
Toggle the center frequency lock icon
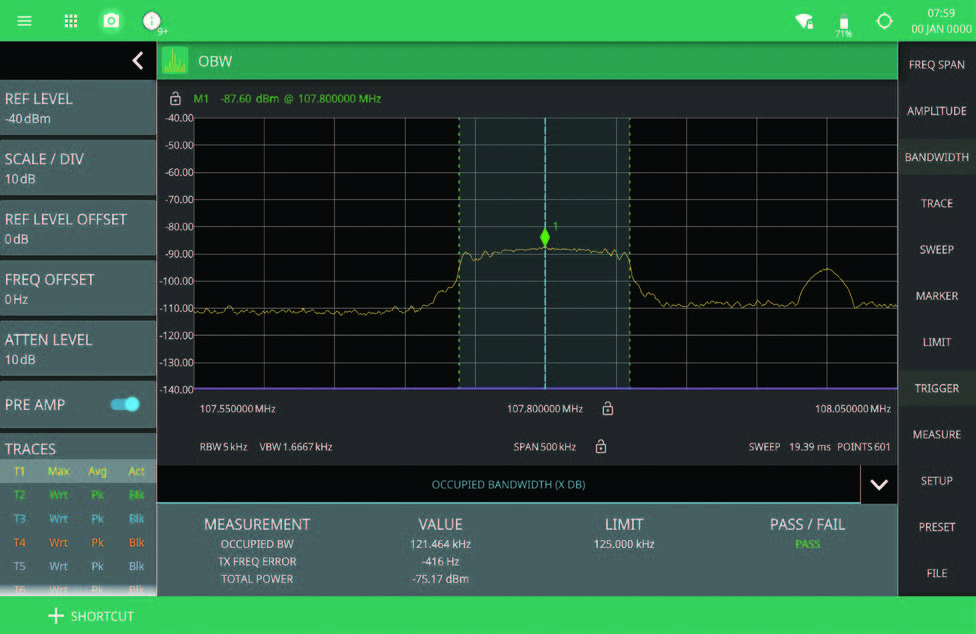click(607, 409)
